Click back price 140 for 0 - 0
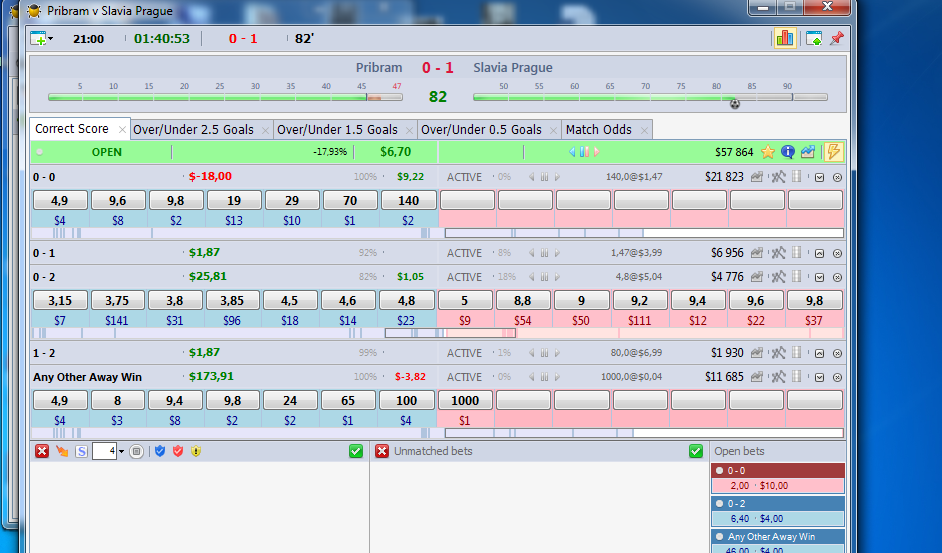The width and height of the screenshot is (942, 553). coord(408,200)
